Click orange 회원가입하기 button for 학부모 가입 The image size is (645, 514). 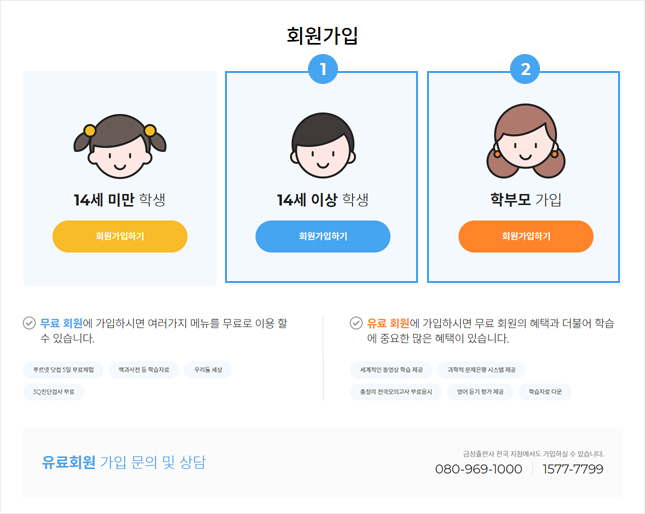(526, 236)
